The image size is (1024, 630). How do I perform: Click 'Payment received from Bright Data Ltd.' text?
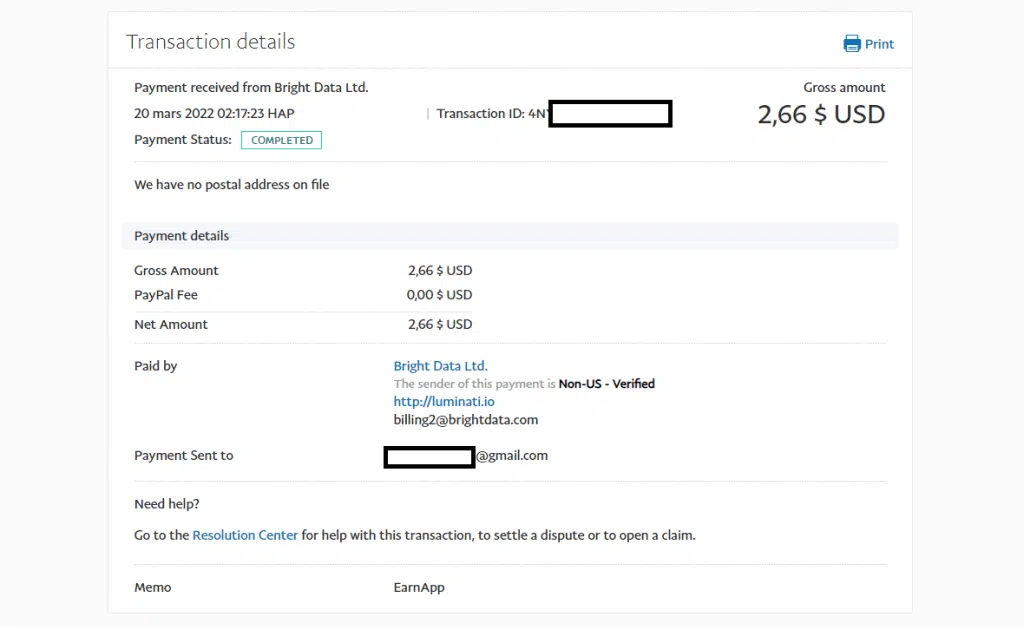[x=251, y=87]
